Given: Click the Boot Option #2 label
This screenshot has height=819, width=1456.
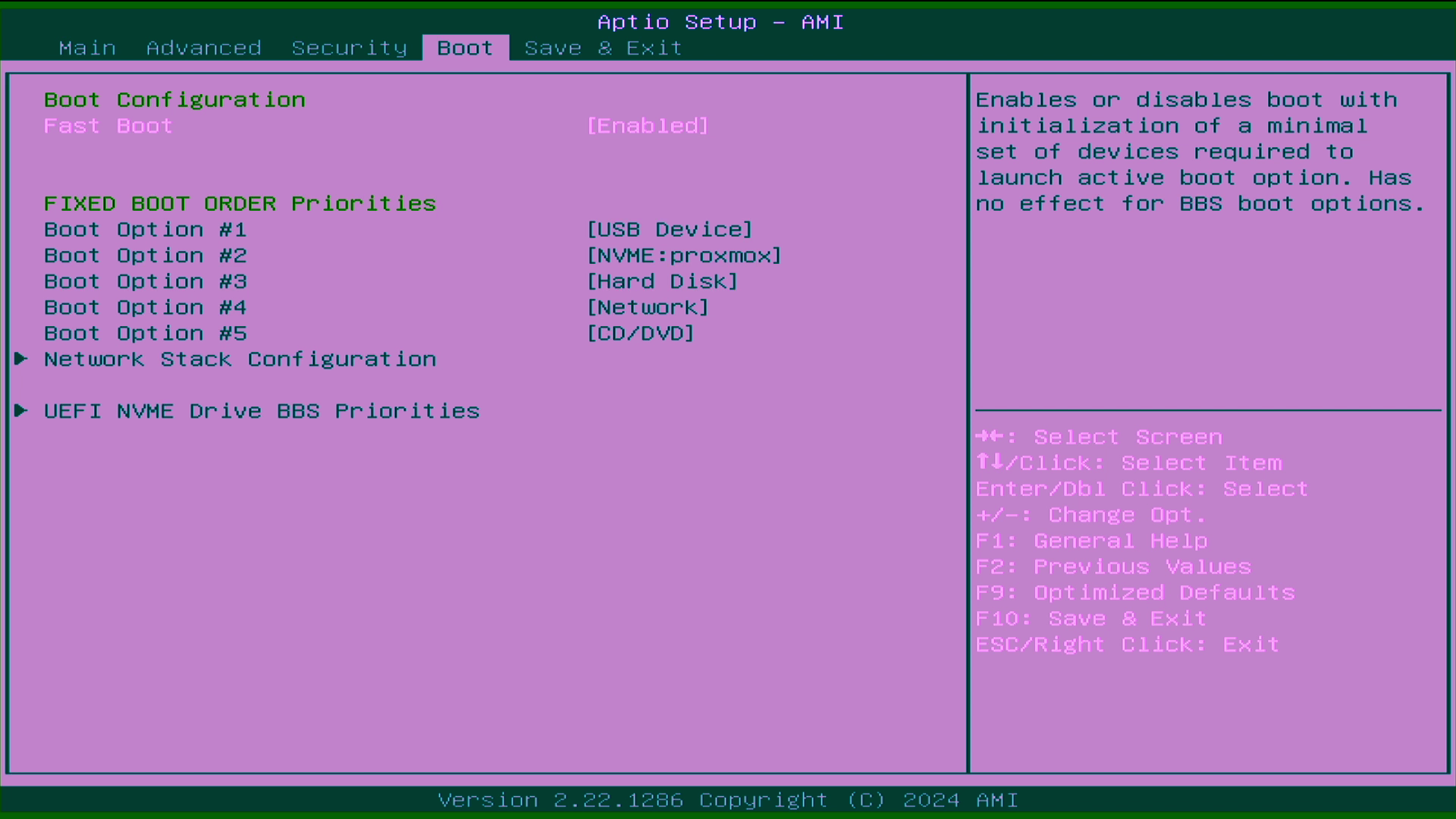Looking at the screenshot, I should (x=145, y=256).
